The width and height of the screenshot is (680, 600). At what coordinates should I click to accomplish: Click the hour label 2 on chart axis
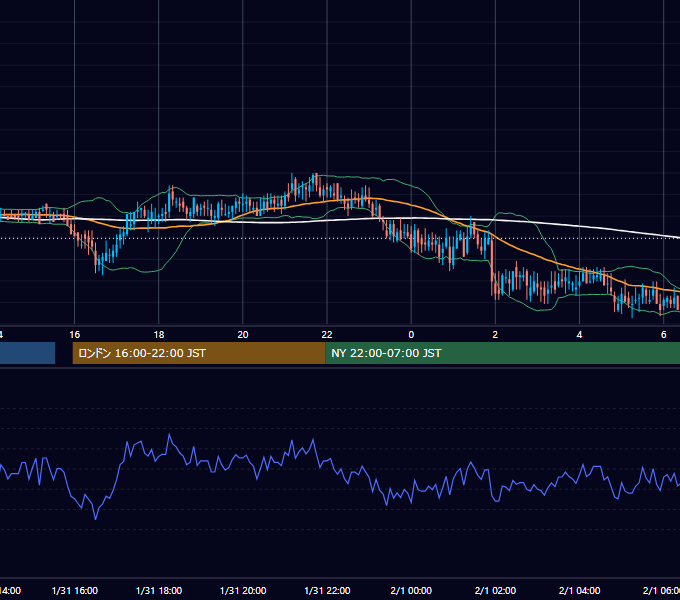[495, 335]
